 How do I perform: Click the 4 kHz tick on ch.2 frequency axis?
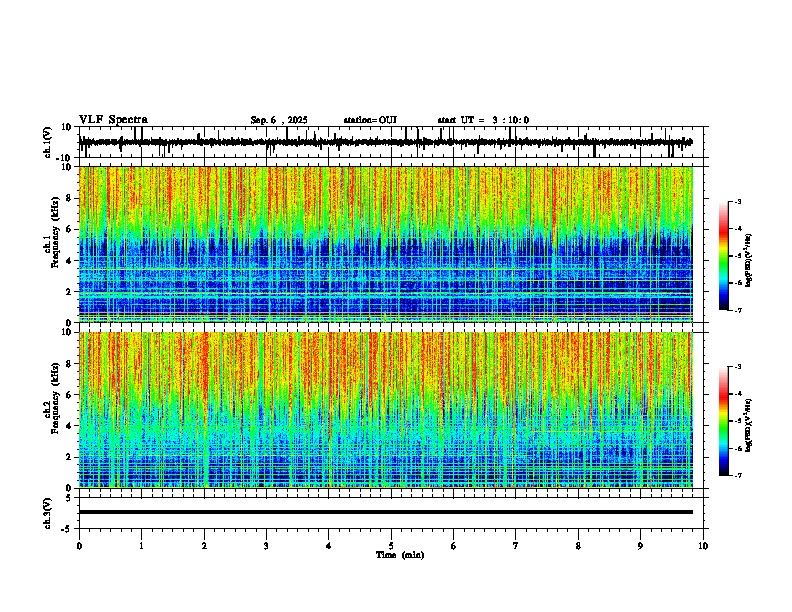69,426
